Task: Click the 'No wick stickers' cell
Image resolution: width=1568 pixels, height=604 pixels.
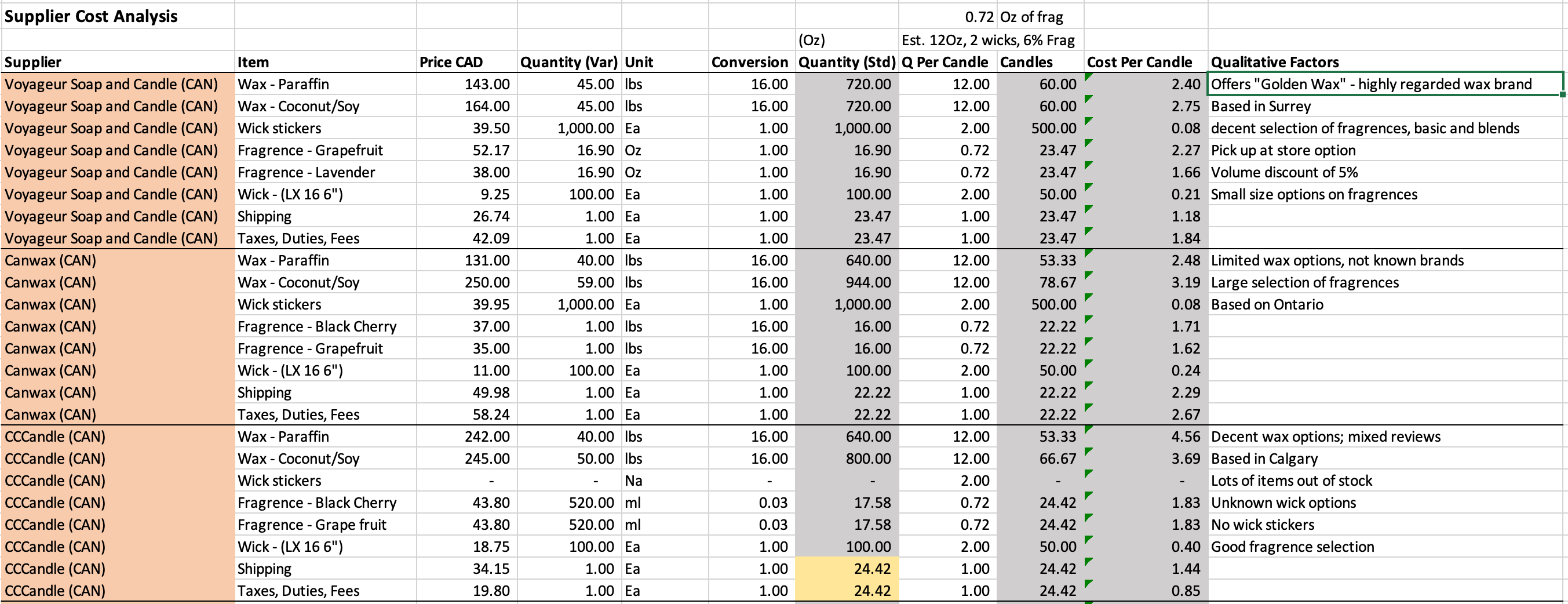Action: (x=1385, y=525)
